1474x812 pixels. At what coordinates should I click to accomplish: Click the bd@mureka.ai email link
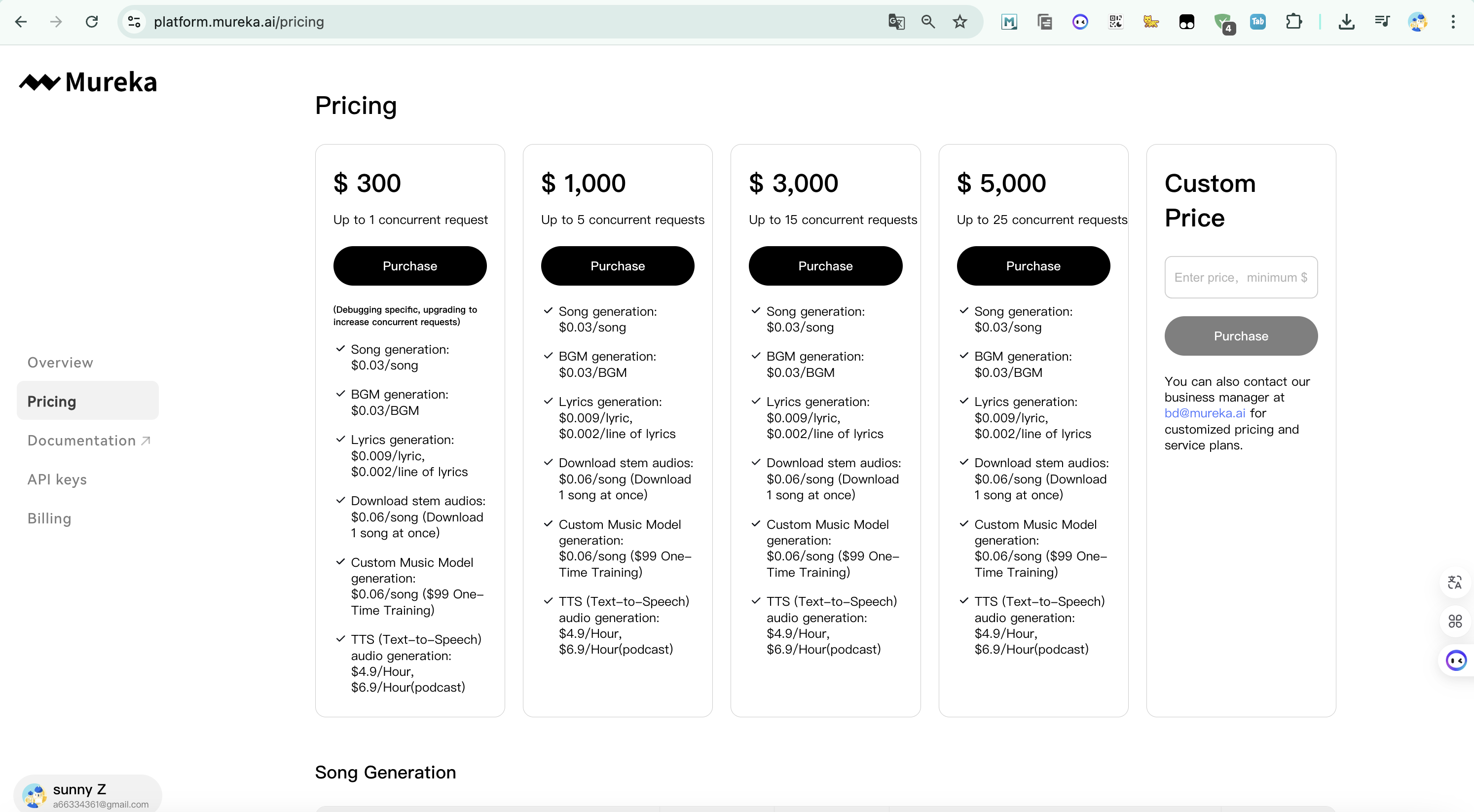[1205, 412]
